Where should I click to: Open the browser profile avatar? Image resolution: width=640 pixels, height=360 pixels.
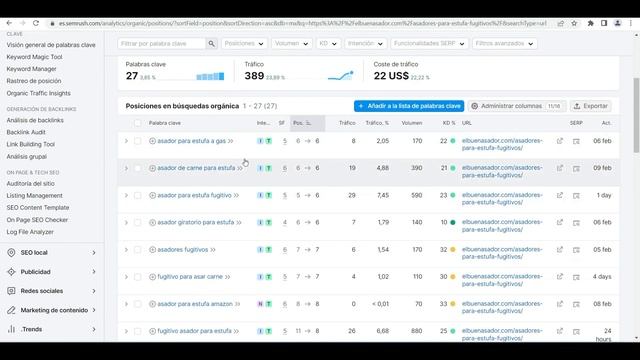(618, 23)
